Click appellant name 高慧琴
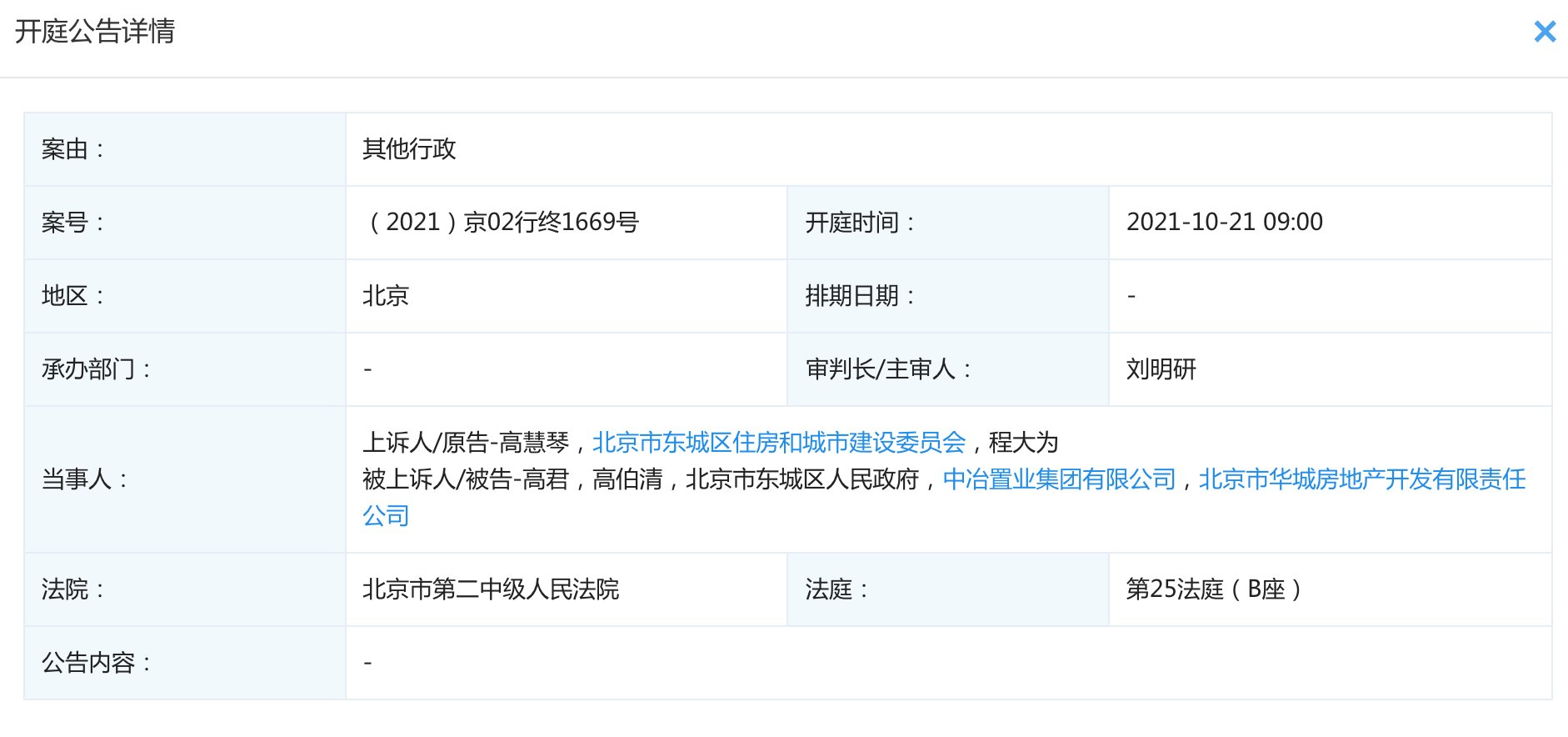Viewport: 1568px width, 737px height. (x=534, y=443)
